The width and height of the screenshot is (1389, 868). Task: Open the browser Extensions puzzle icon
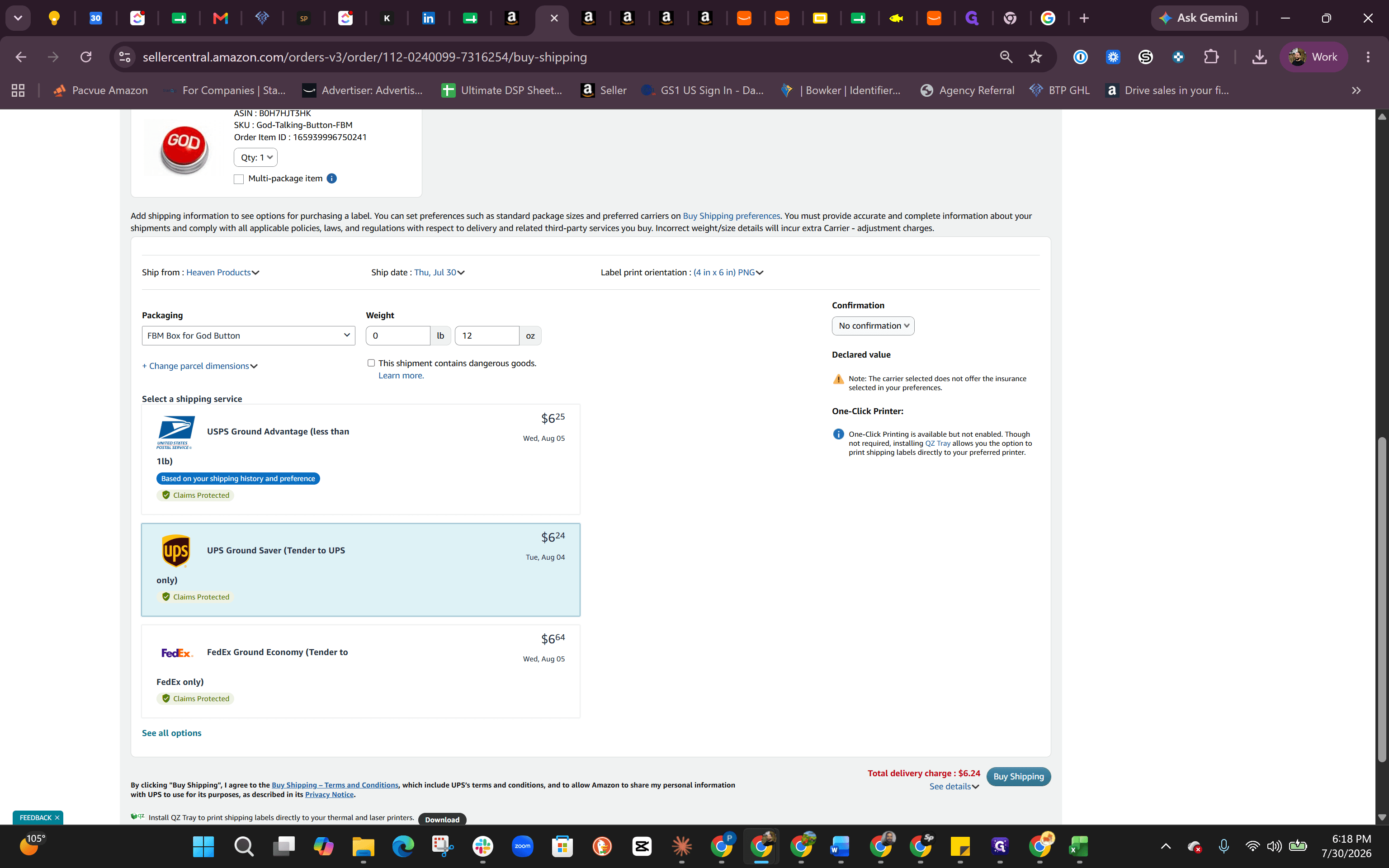pyautogui.click(x=1210, y=57)
